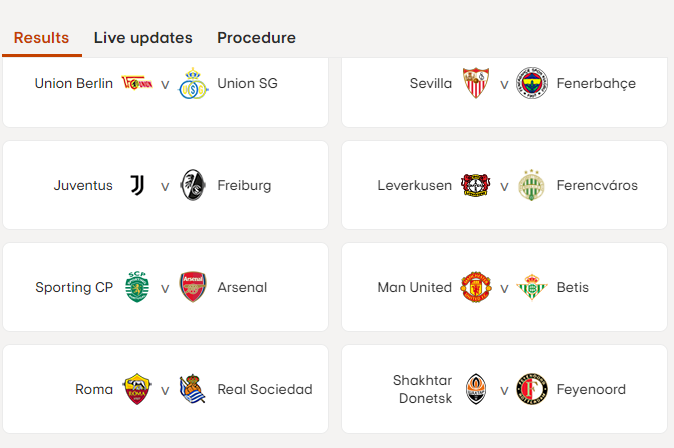Click the Union SG club crest

193,84
